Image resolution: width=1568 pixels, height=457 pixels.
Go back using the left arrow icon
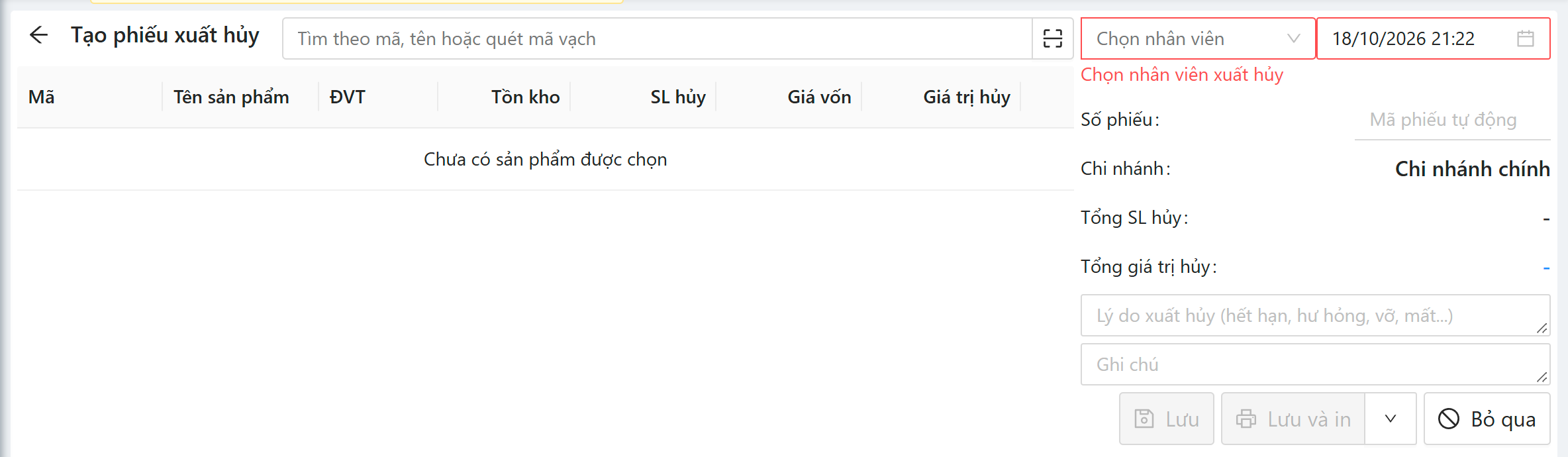39,35
